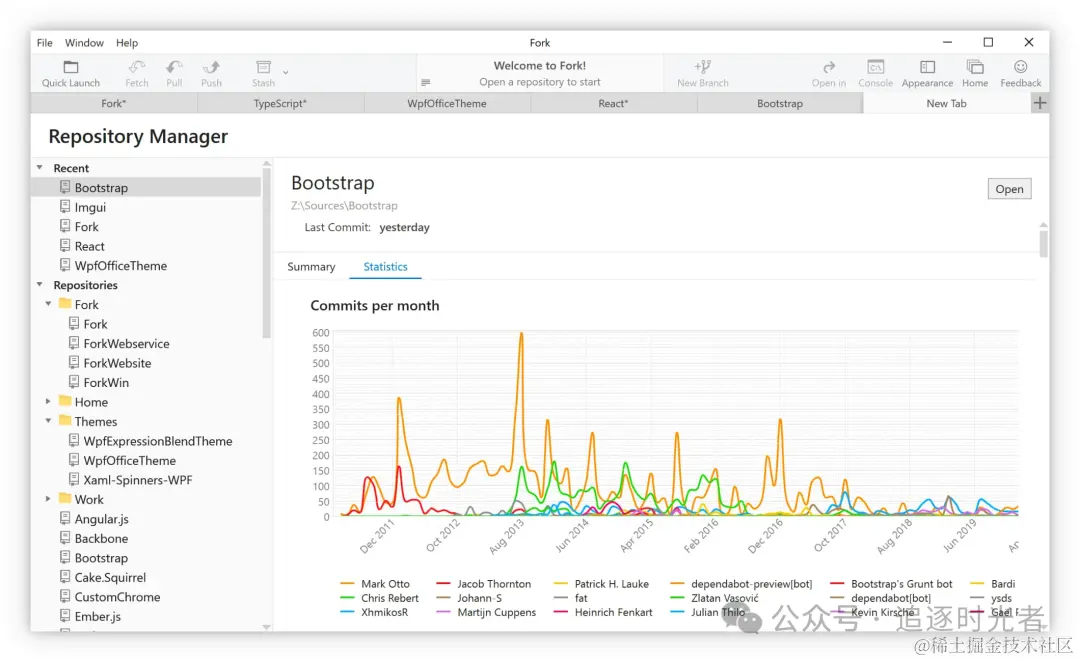Screen dimensions: 1080x662
Task: Switch to the React* tab
Action: [x=613, y=103]
